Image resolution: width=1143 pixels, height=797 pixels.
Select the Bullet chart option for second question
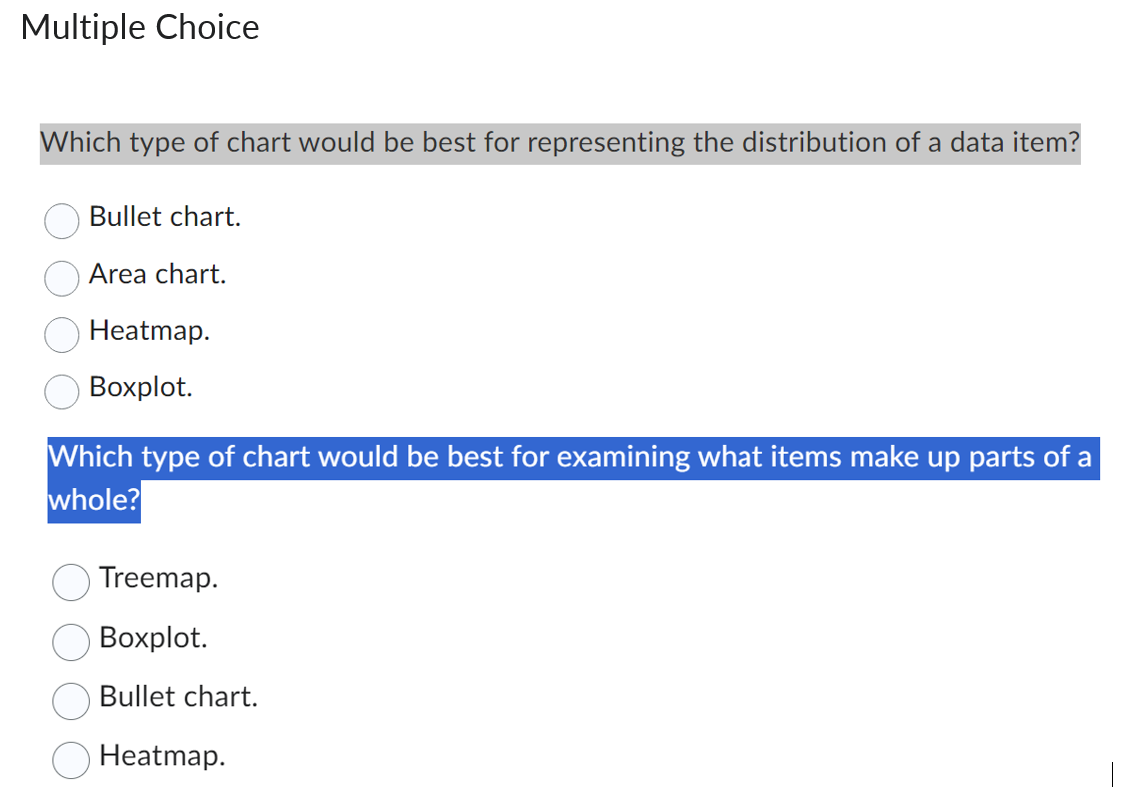click(x=70, y=701)
